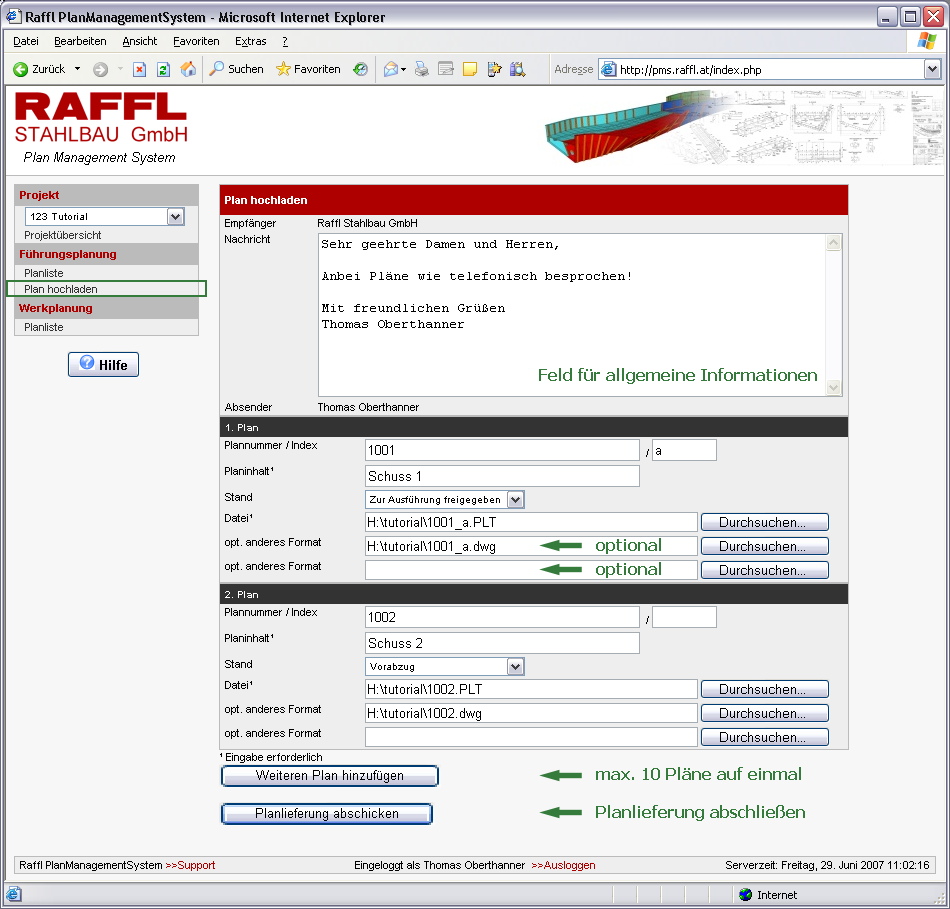Open the Datei menu
This screenshot has height=909, width=950.
26,41
